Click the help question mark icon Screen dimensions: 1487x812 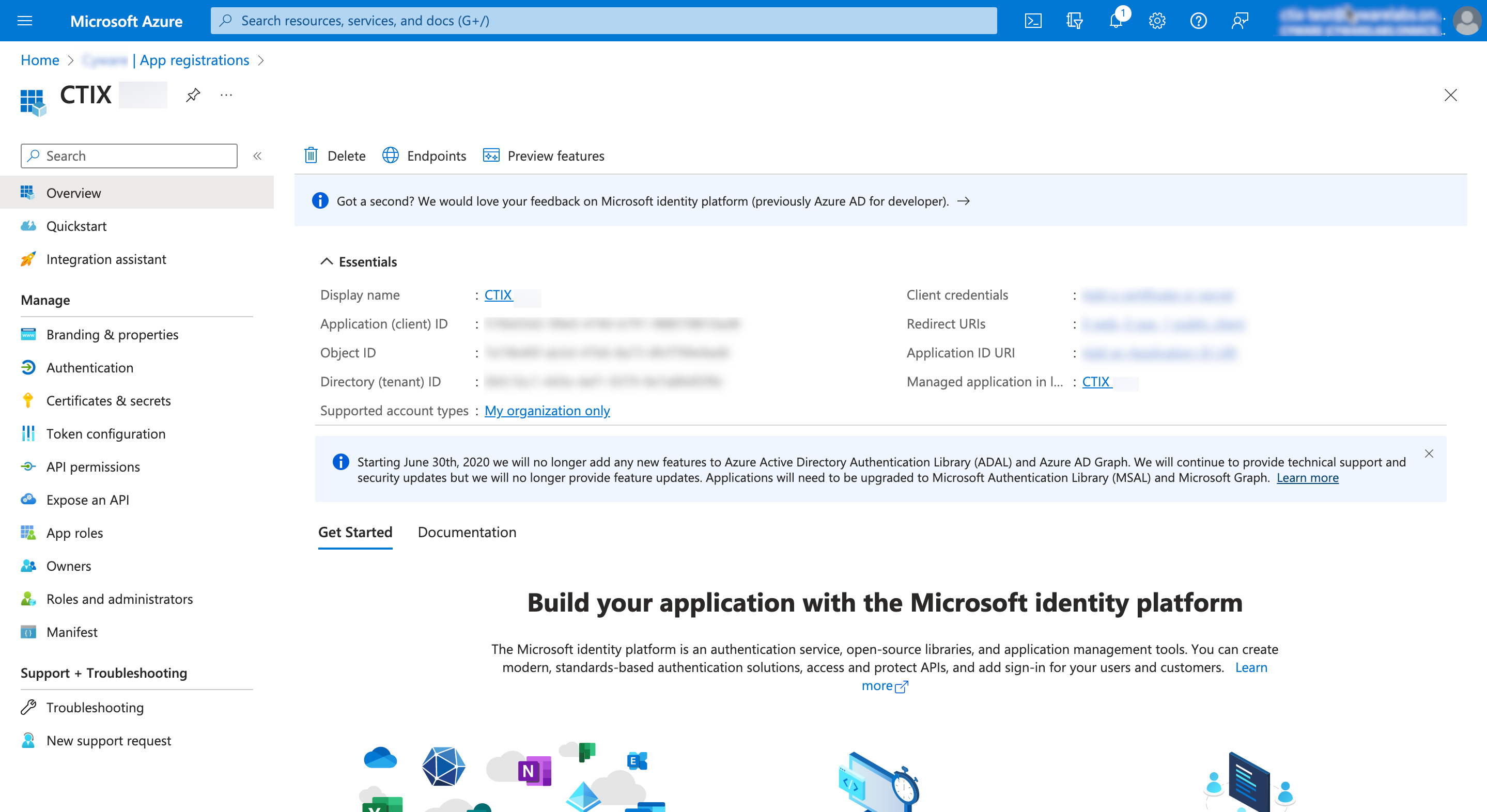click(1198, 21)
